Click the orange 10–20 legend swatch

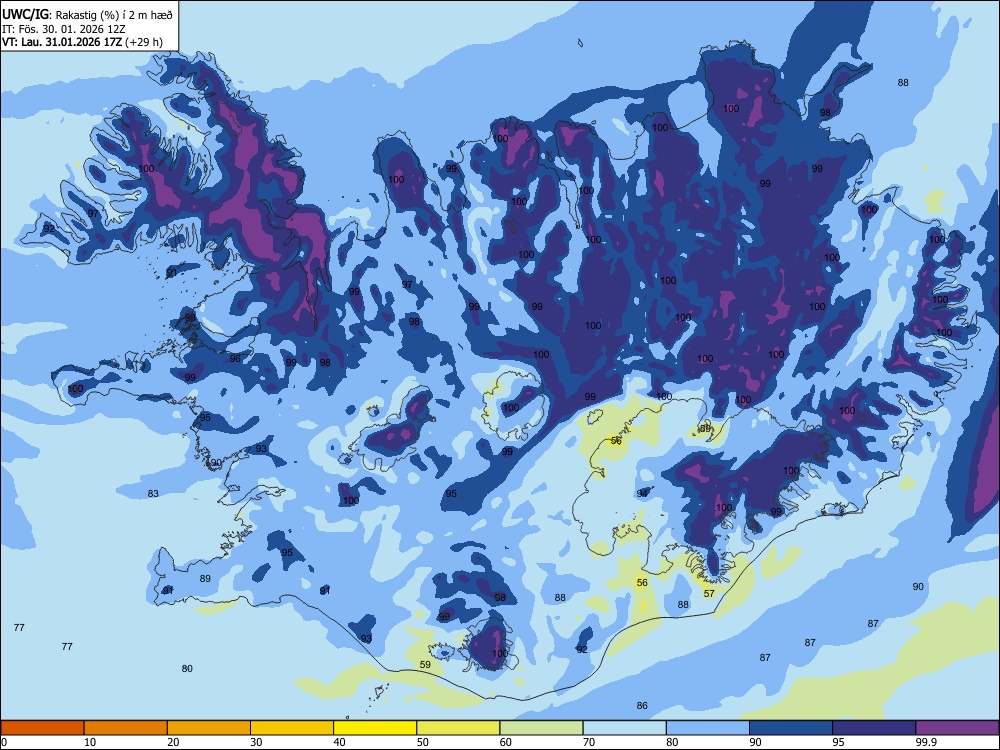[x=126, y=728]
